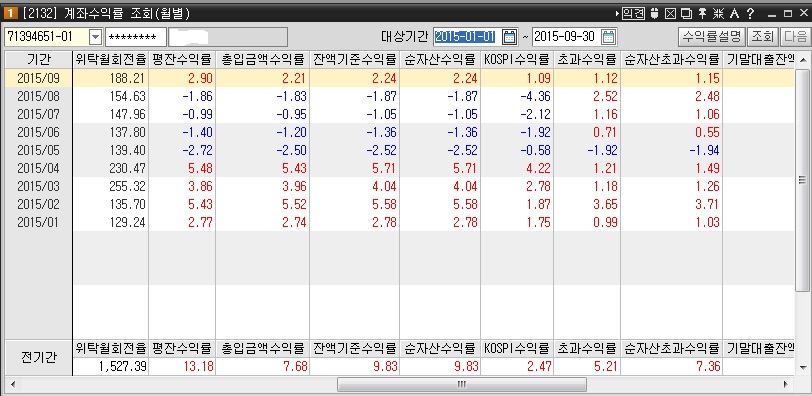Click the horizontal scrollbar left arrow
The width and height of the screenshot is (812, 396).
[12, 385]
